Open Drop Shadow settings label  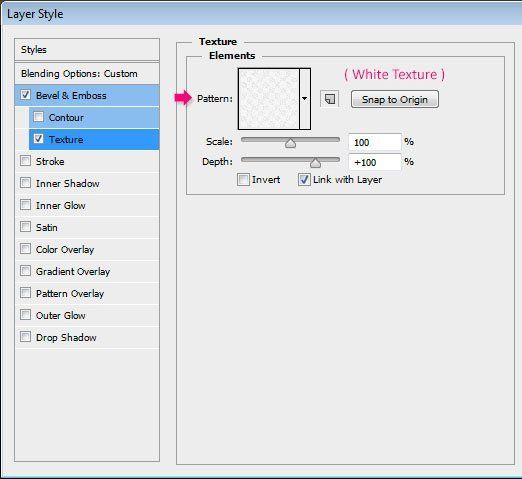tap(66, 337)
